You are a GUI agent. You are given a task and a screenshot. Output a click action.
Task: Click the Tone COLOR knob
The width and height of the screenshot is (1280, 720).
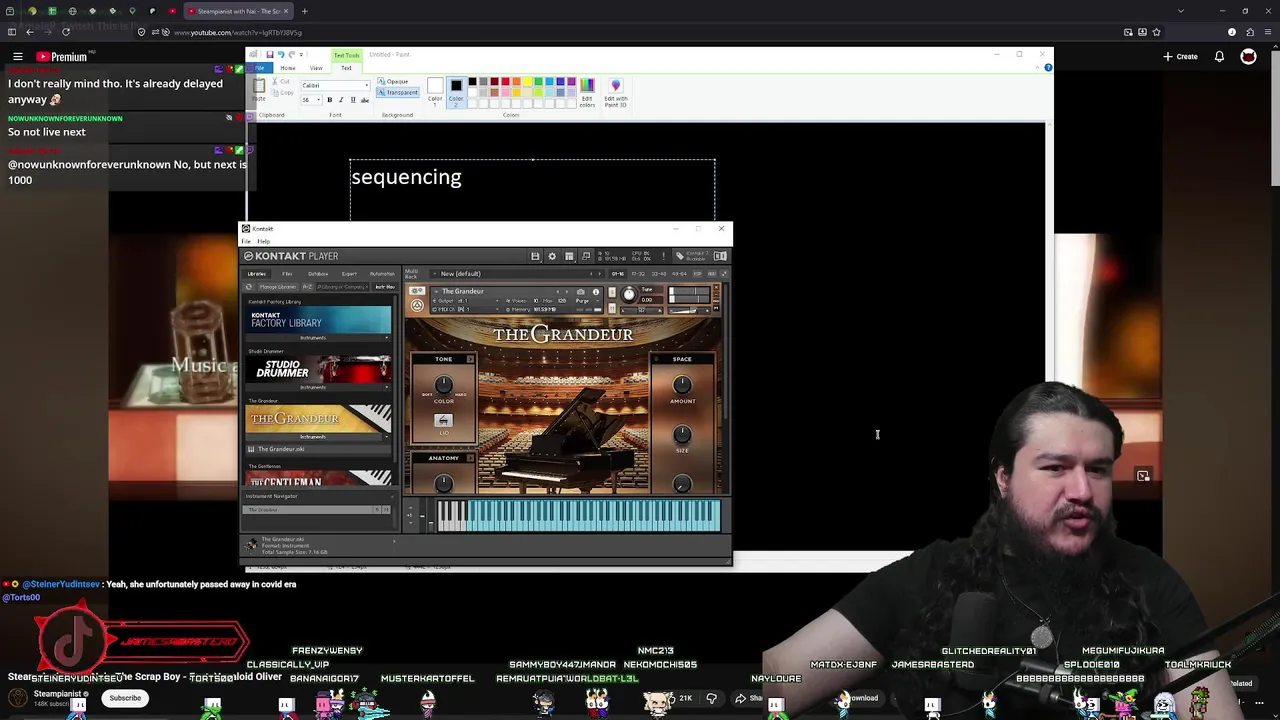tap(443, 385)
